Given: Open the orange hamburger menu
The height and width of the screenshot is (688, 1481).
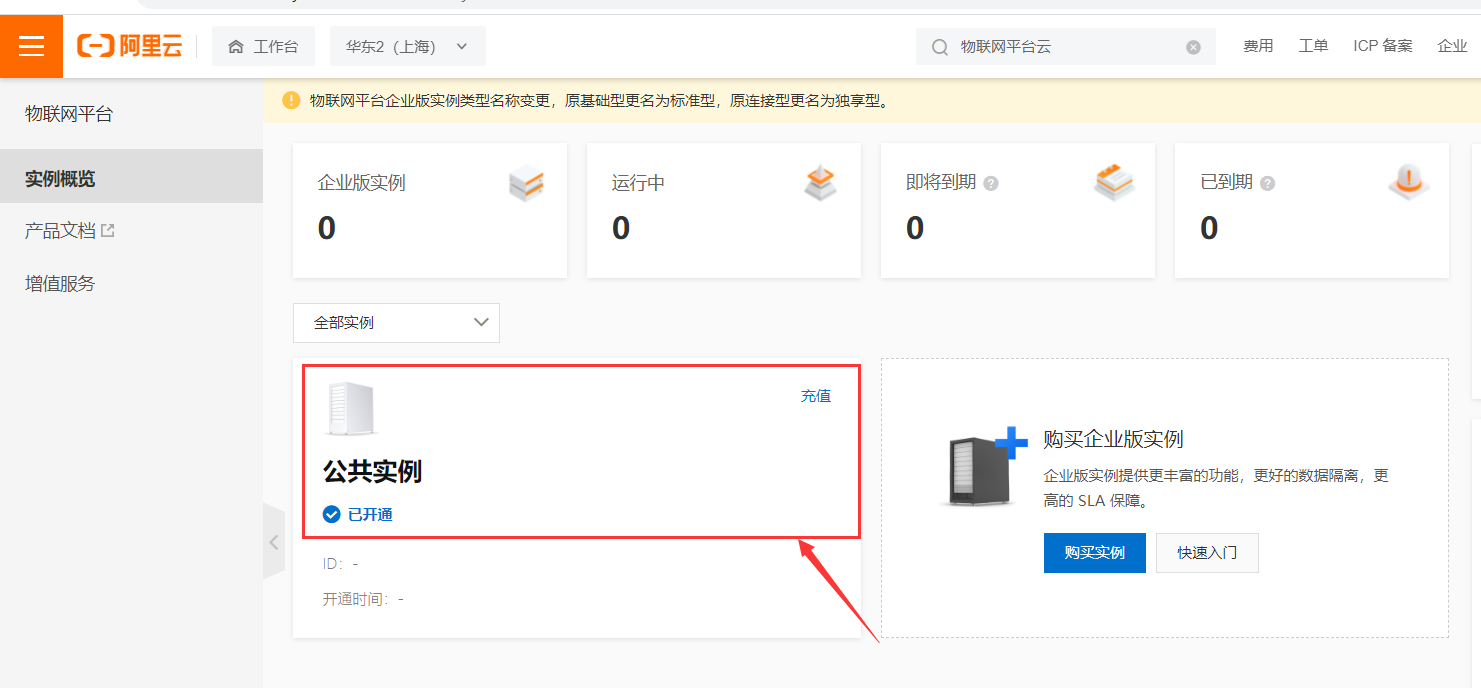Looking at the screenshot, I should coord(31,46).
